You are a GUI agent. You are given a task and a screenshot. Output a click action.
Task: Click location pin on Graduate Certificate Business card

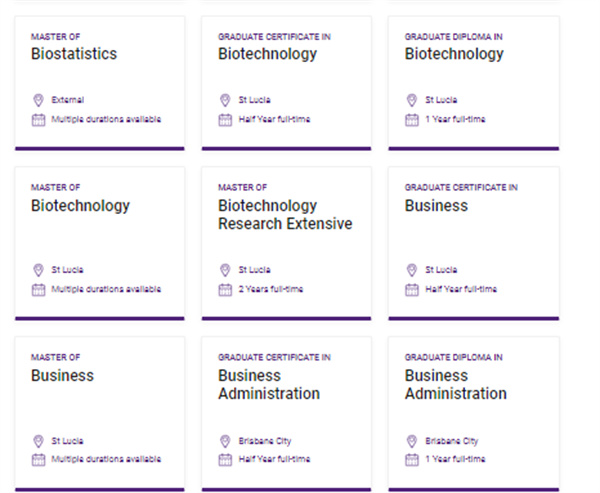411,270
